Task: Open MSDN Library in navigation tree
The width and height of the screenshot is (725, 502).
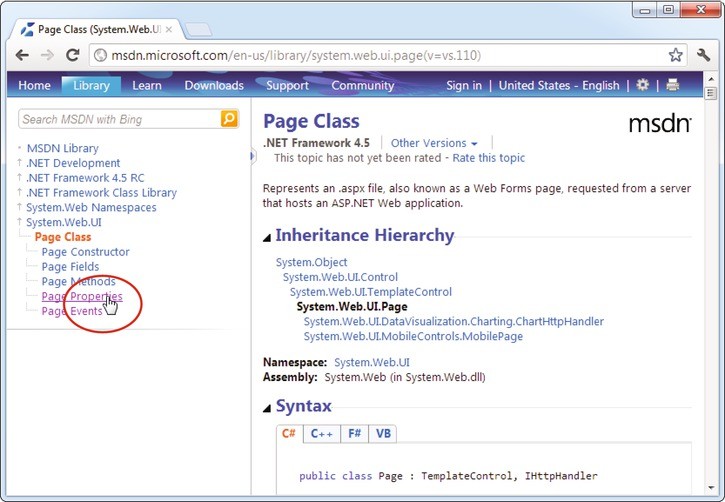Action: coord(62,148)
